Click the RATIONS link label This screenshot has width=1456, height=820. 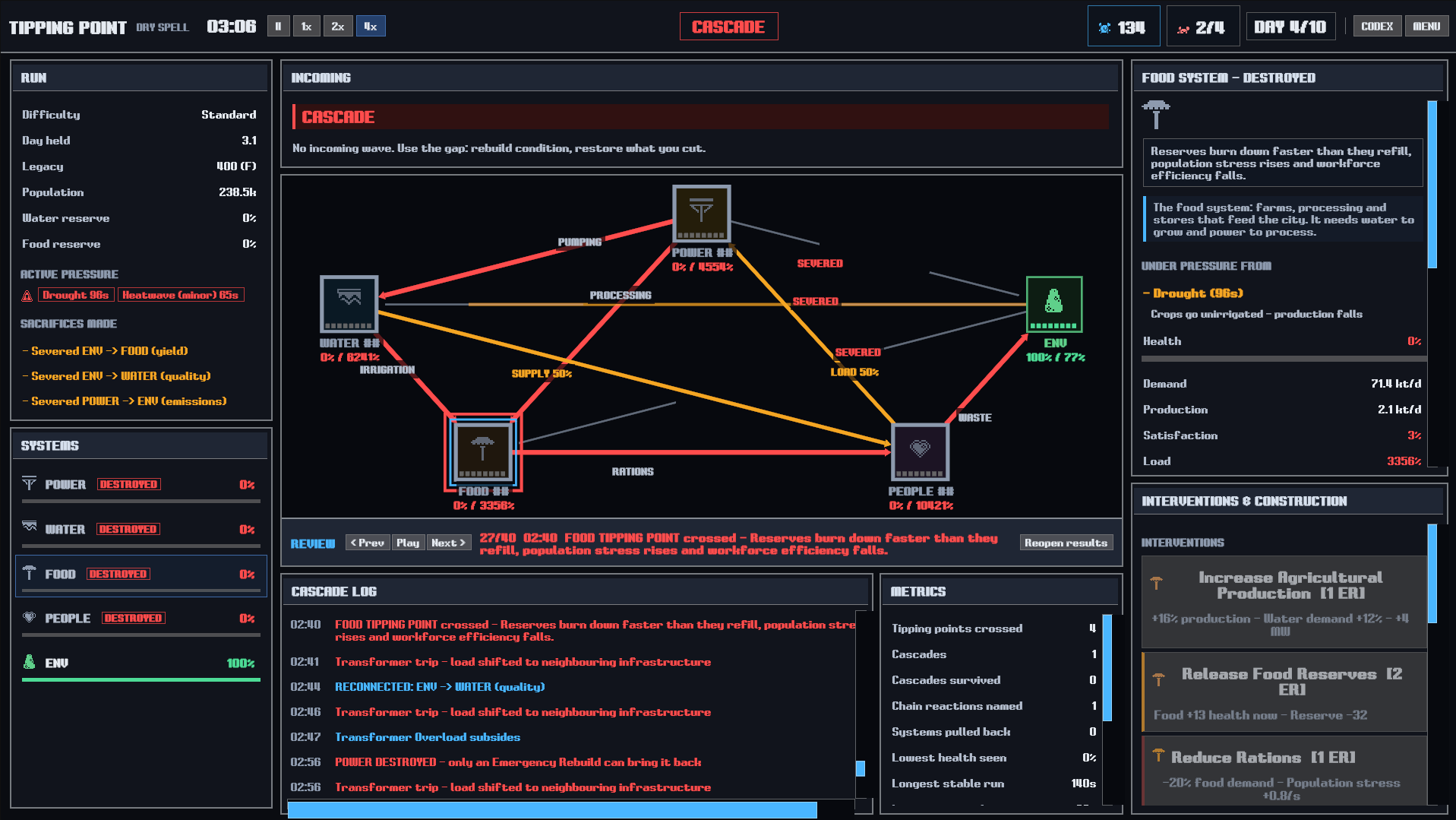click(633, 471)
